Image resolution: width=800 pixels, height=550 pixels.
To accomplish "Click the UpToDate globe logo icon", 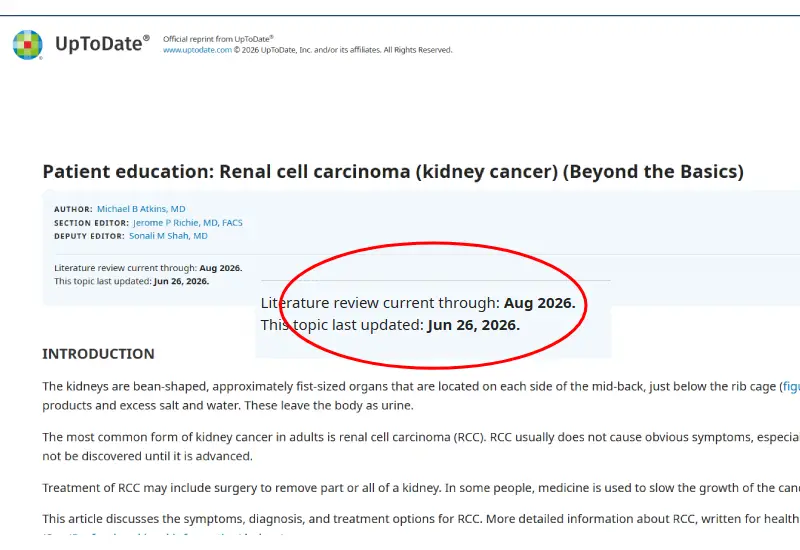I will [x=28, y=45].
